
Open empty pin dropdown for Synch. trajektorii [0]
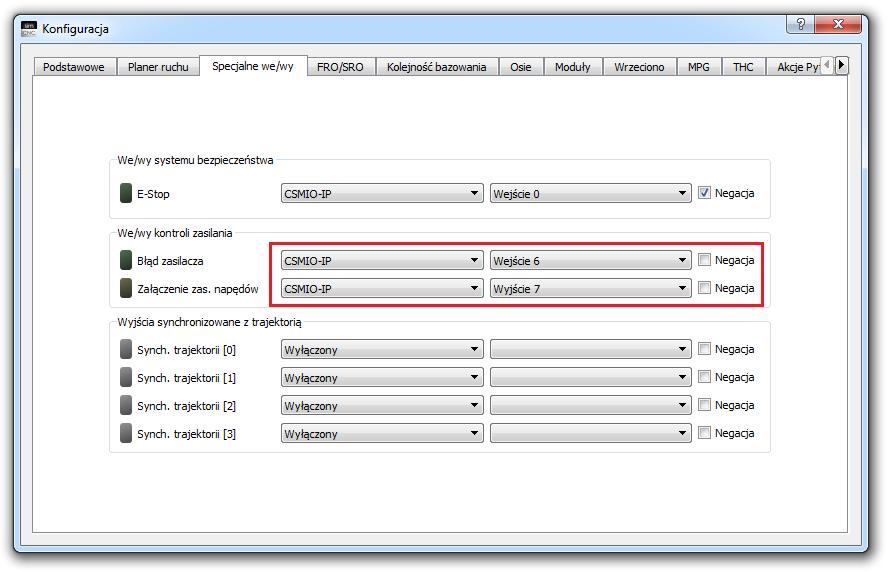[x=590, y=349]
